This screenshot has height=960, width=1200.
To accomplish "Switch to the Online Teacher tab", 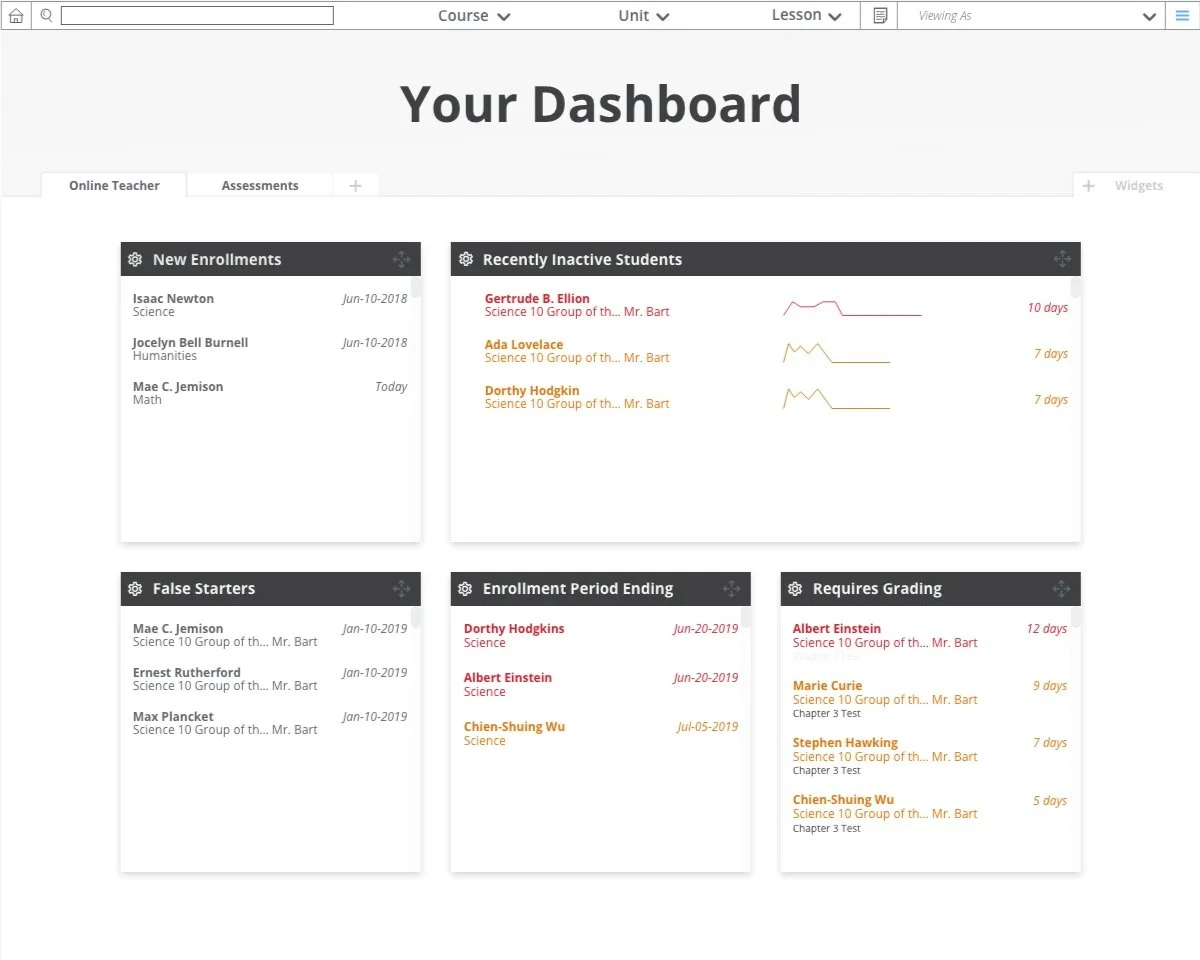I will click(x=114, y=186).
